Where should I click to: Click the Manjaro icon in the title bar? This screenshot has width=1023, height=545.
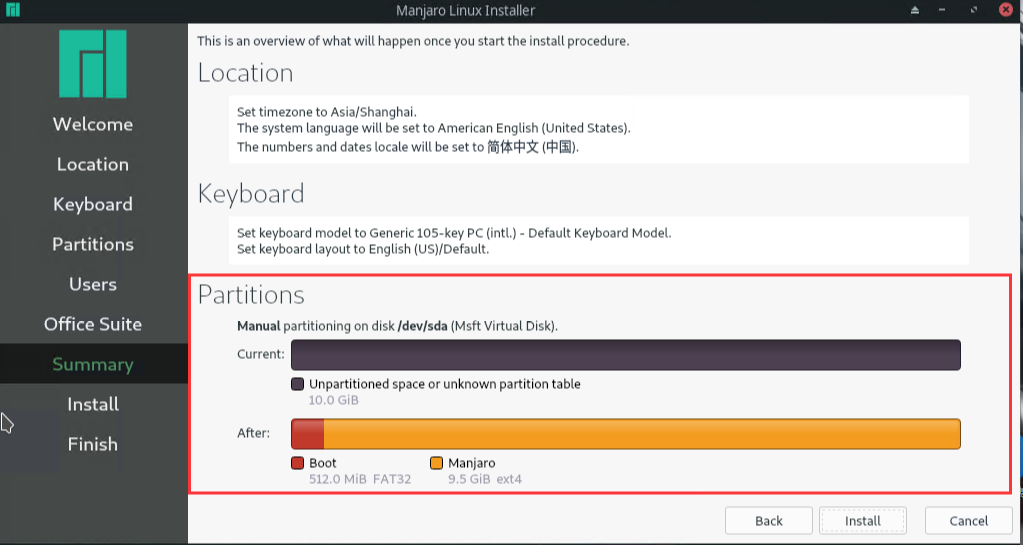(13, 10)
